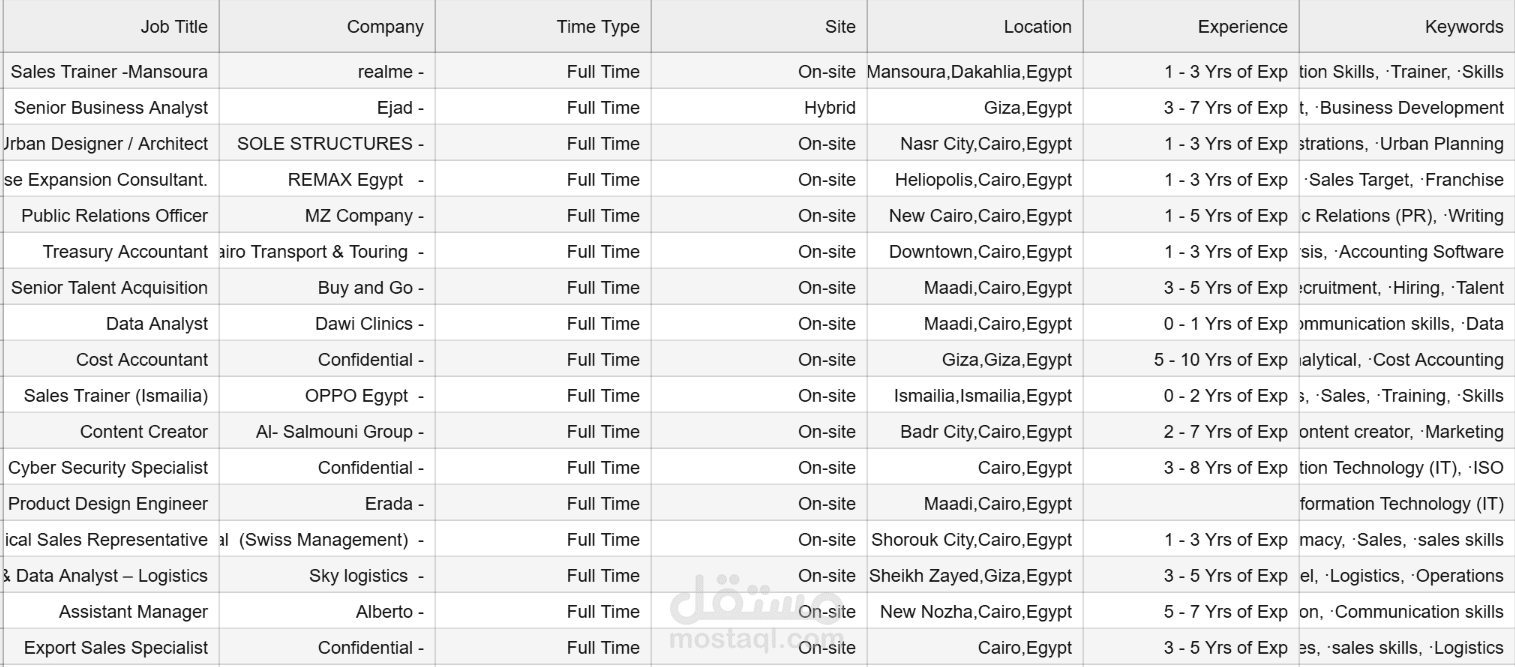Select the Hybrid site cell
The width and height of the screenshot is (1515, 667).
pos(759,107)
